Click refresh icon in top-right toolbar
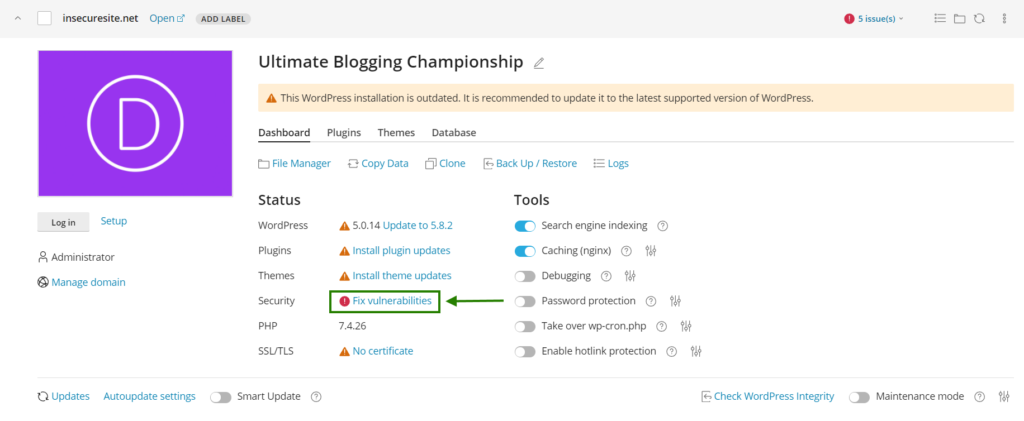The height and width of the screenshot is (421, 1024). tap(979, 19)
